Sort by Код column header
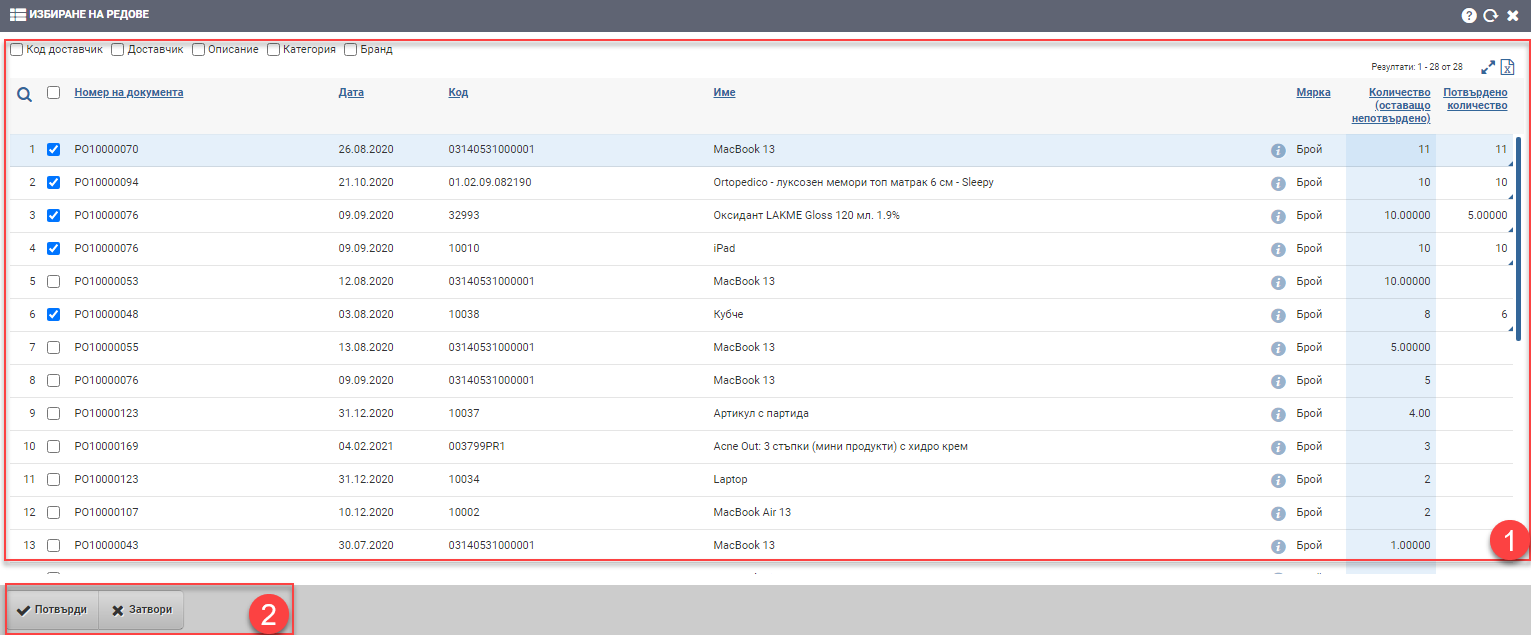 pos(458,92)
